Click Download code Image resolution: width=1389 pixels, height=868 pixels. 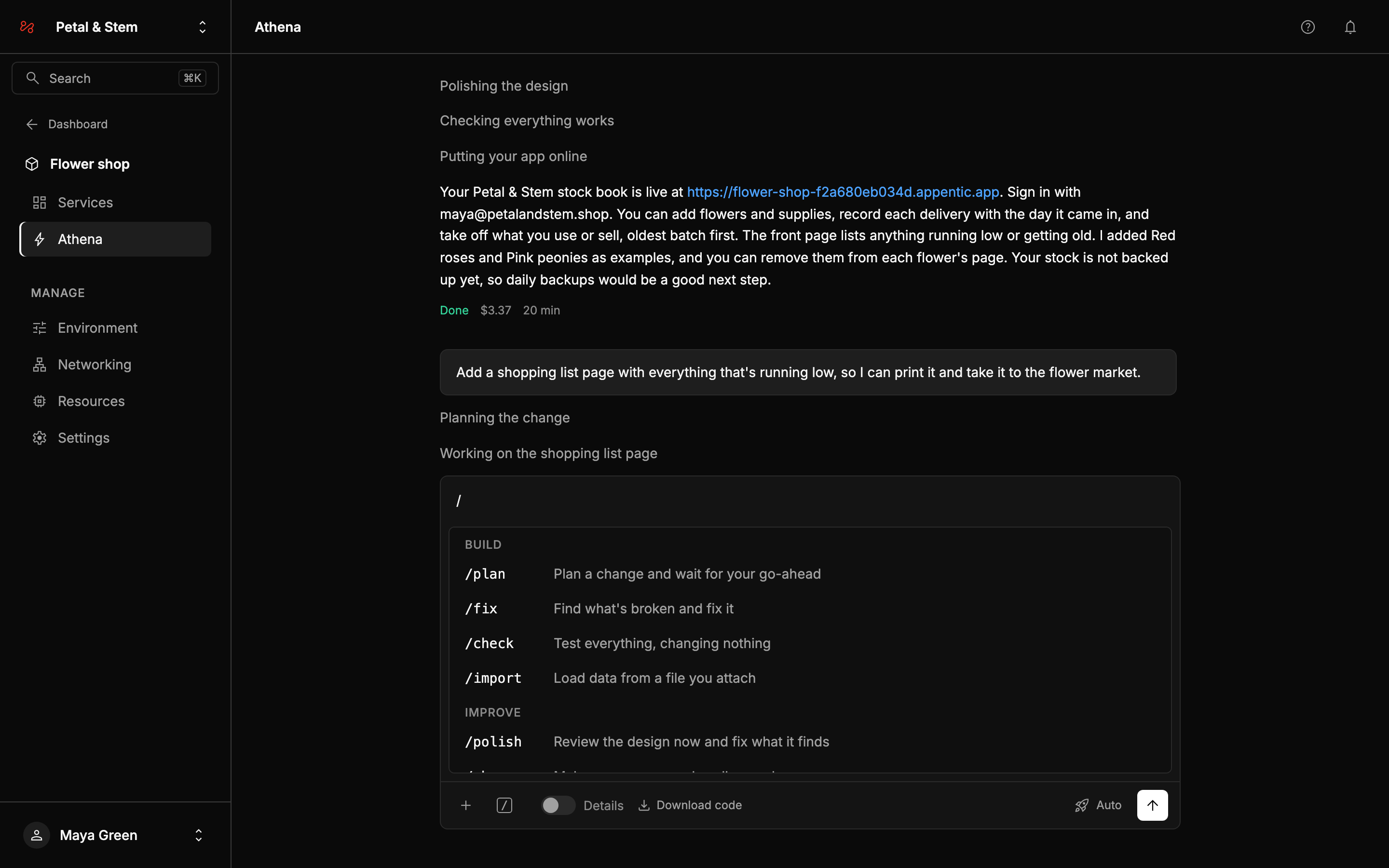[690, 805]
